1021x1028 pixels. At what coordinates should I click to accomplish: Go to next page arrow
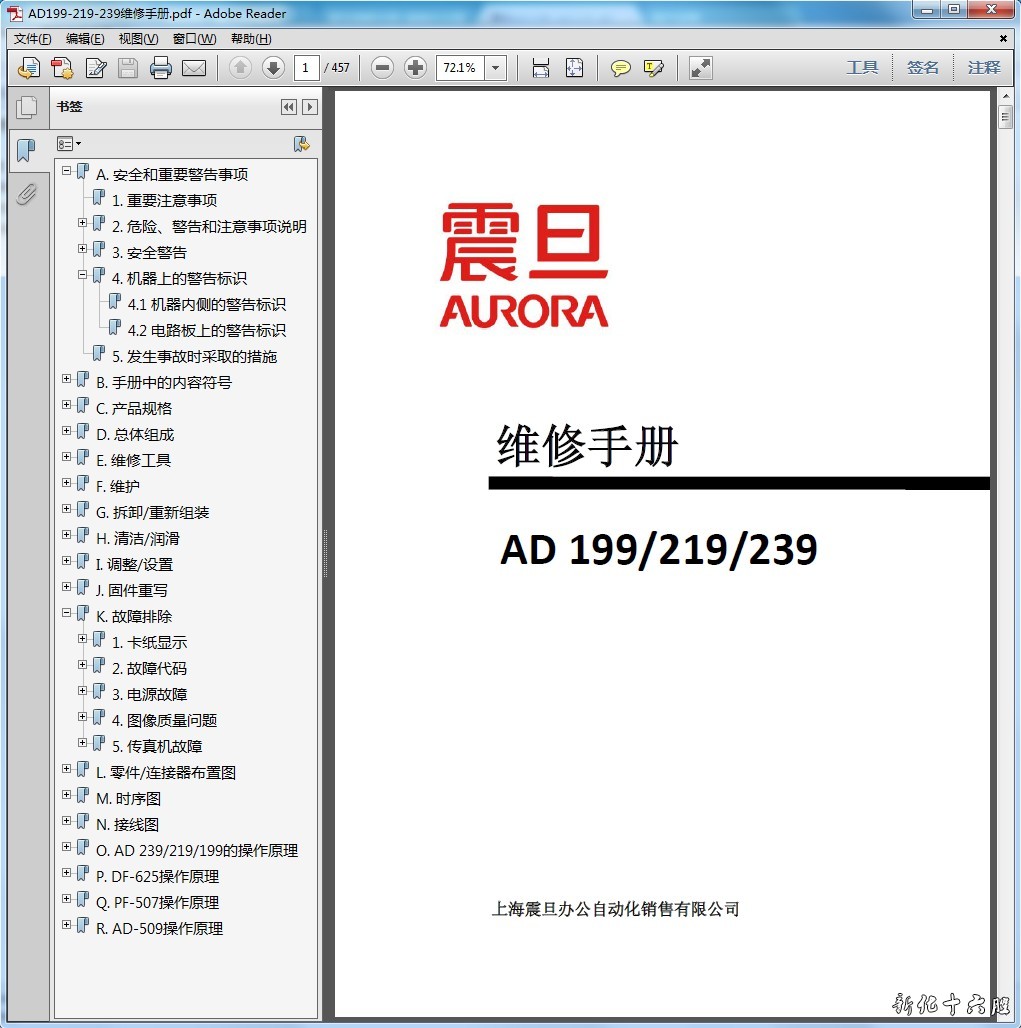point(273,68)
